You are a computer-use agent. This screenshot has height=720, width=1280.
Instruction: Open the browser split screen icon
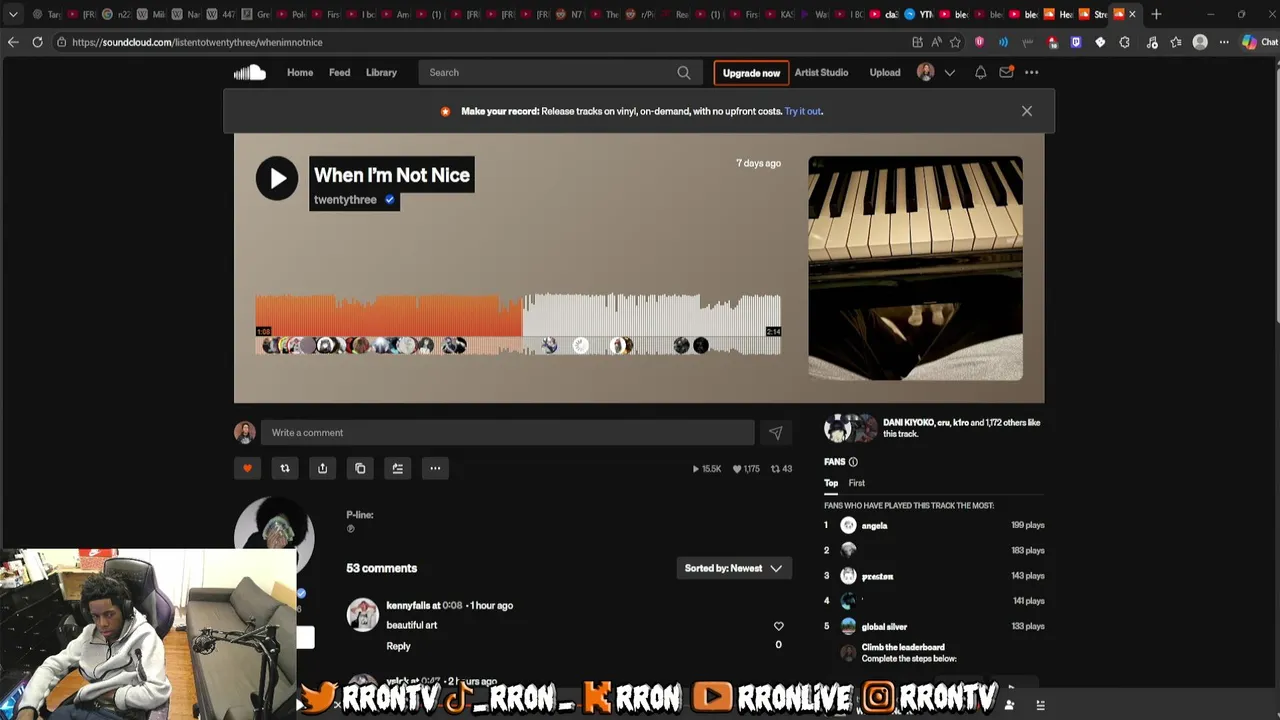(917, 42)
